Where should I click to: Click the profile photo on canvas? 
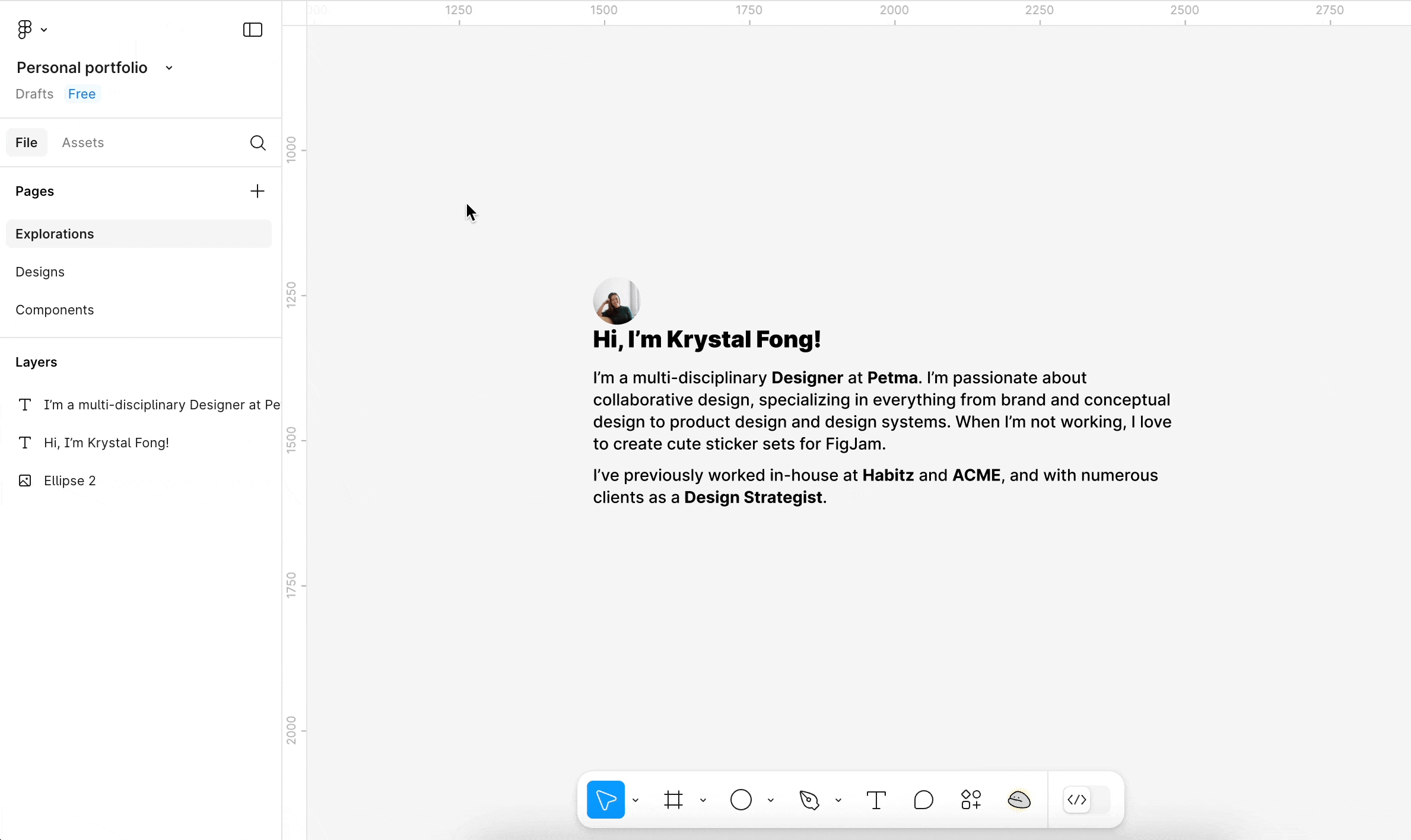[616, 300]
